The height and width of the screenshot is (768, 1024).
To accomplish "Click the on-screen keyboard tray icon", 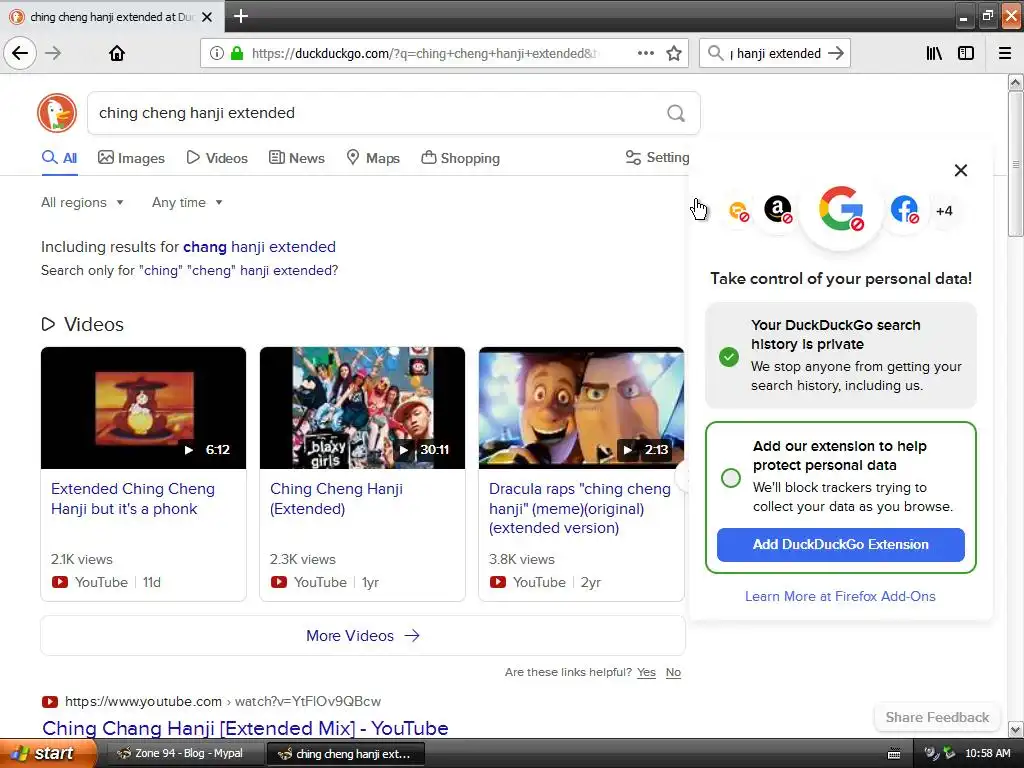I will 894,754.
